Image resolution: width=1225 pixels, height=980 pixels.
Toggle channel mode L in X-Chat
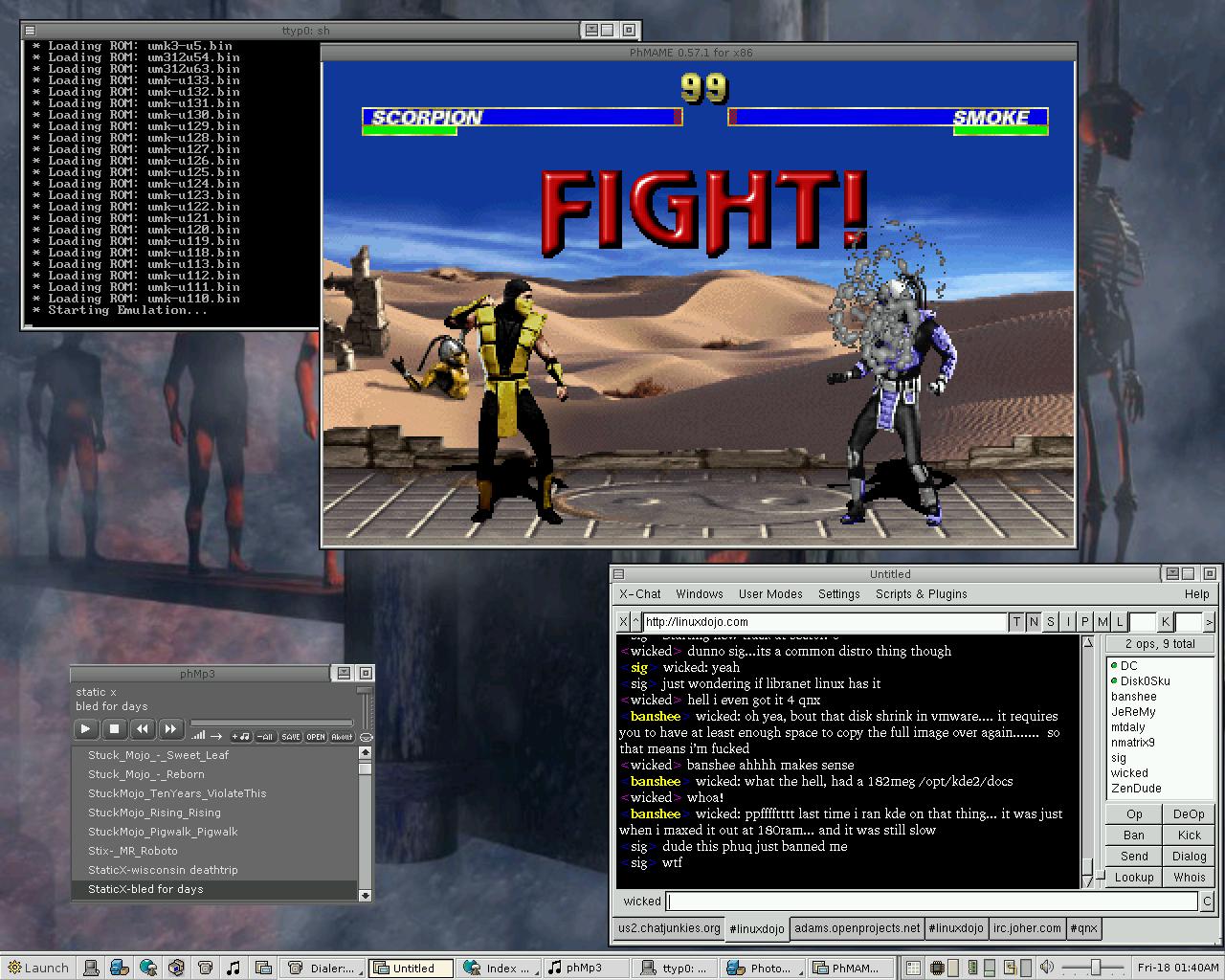pos(1120,622)
